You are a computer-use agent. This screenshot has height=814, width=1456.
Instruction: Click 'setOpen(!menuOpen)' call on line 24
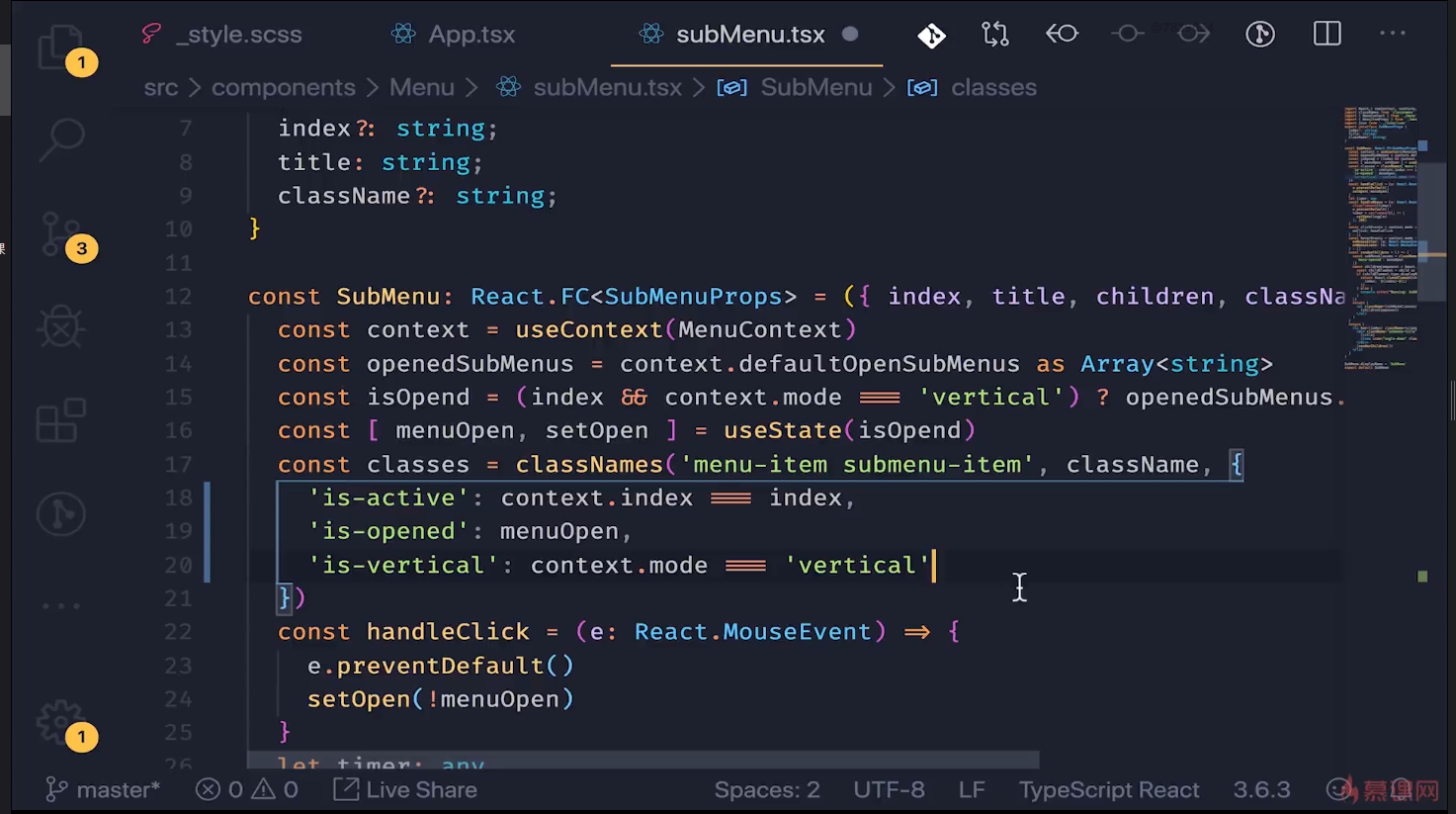click(441, 699)
